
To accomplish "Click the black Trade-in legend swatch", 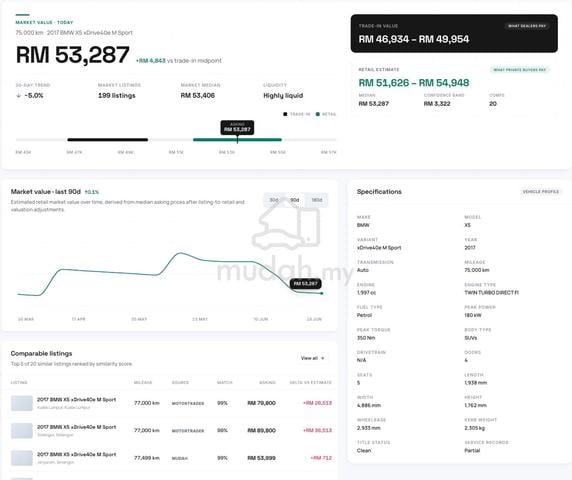I will [285, 114].
